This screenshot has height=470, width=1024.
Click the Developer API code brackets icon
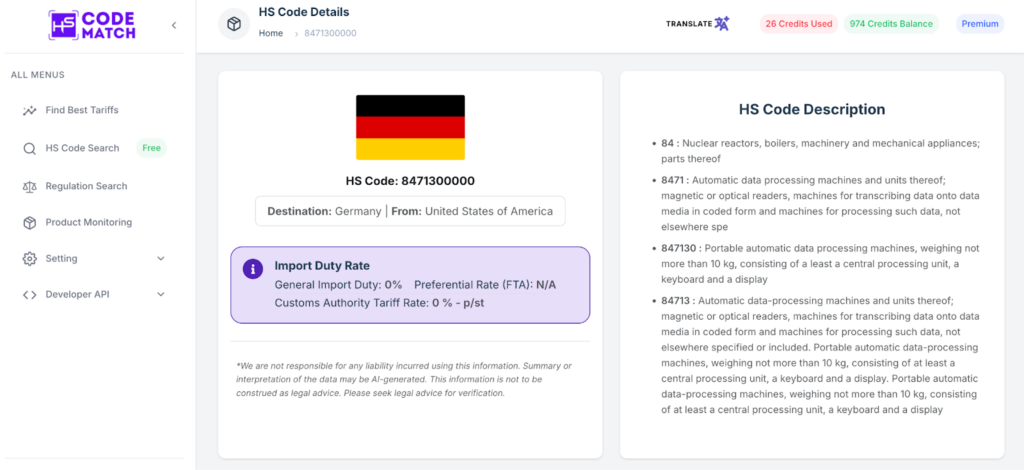tap(29, 295)
